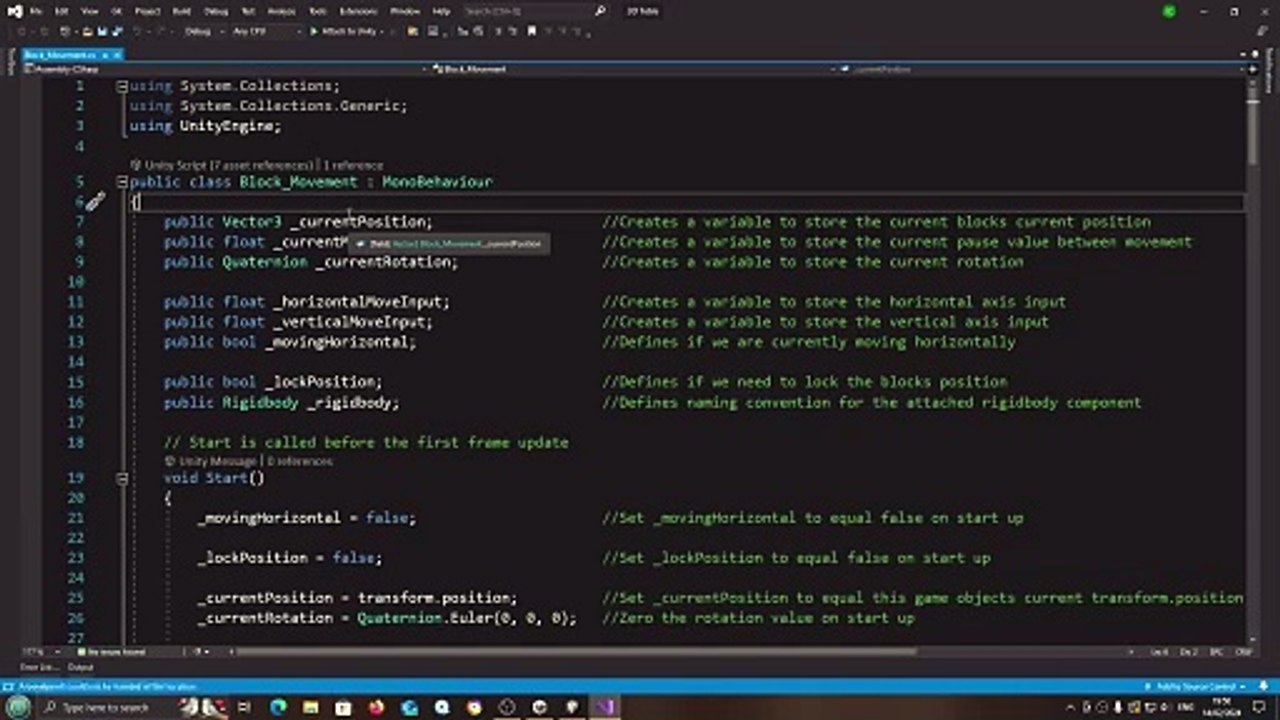Click the Open File folder icon
The image size is (1280, 720).
click(x=89, y=31)
